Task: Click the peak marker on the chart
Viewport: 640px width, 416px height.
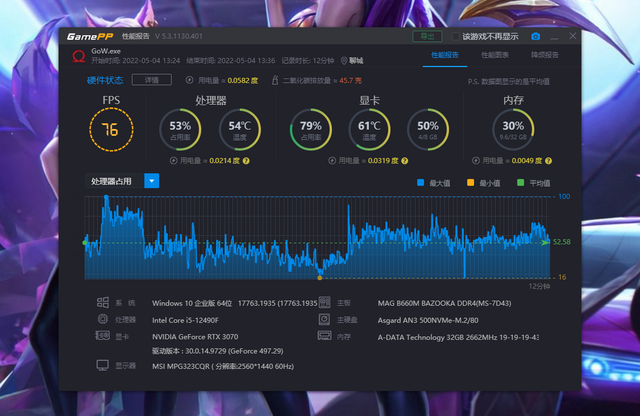Action: [x=106, y=197]
